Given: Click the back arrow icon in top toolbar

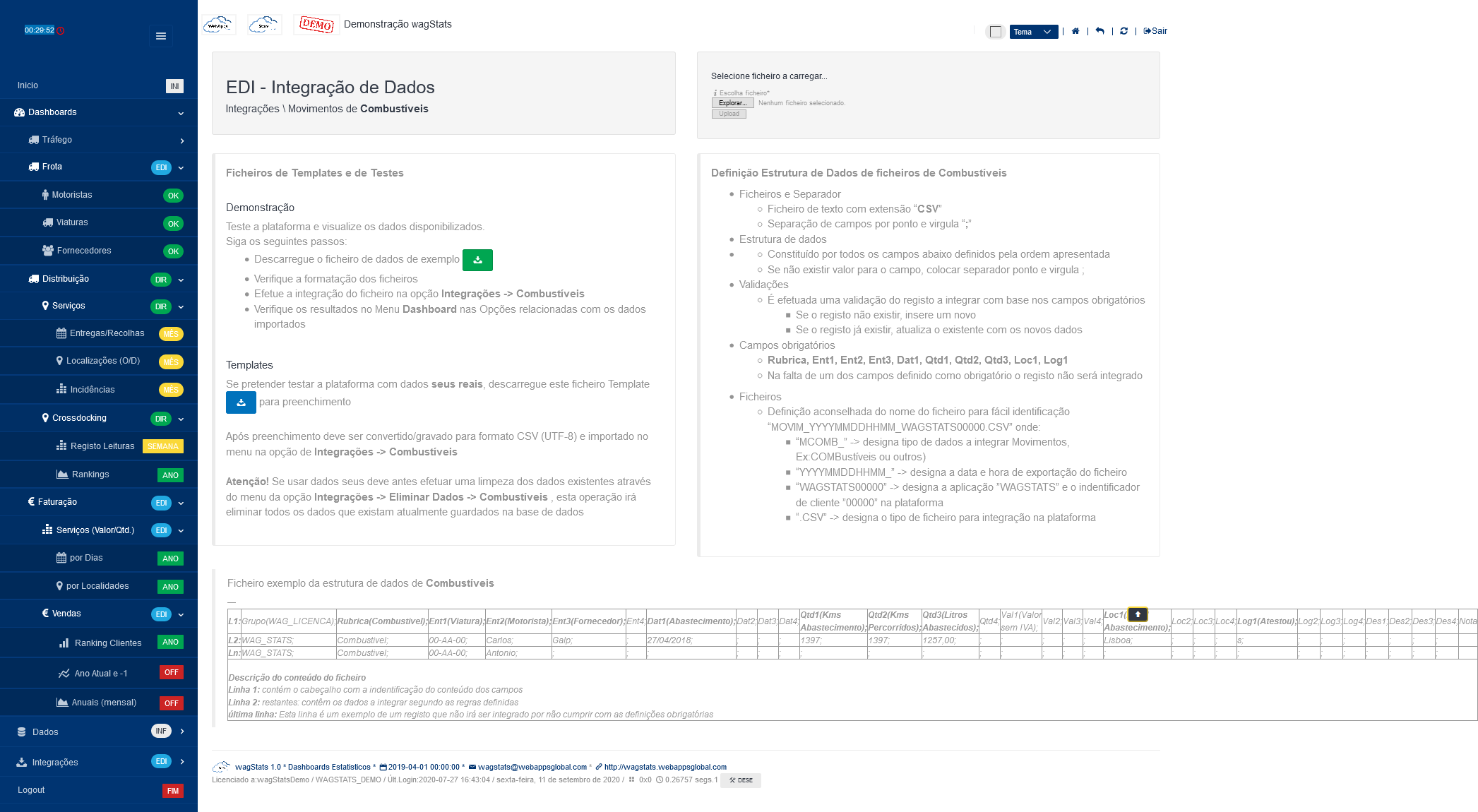Looking at the screenshot, I should (1099, 31).
